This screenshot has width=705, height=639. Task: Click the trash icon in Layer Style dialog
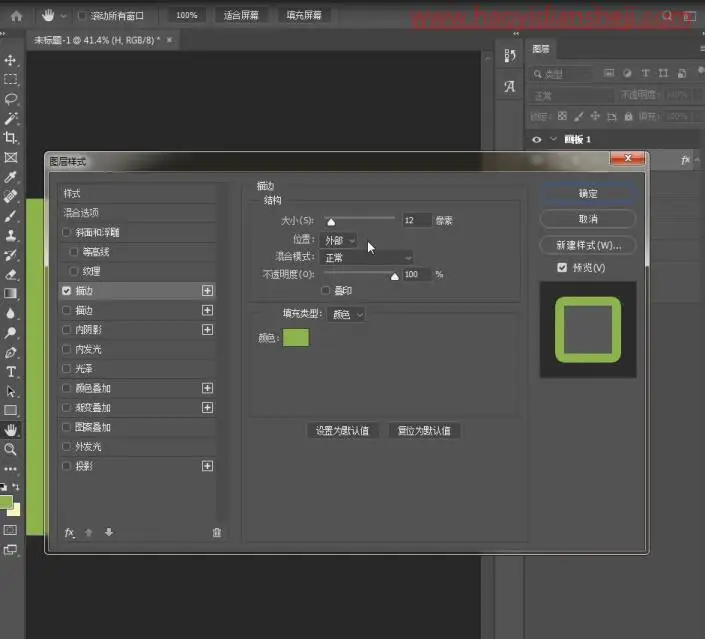pyautogui.click(x=217, y=533)
